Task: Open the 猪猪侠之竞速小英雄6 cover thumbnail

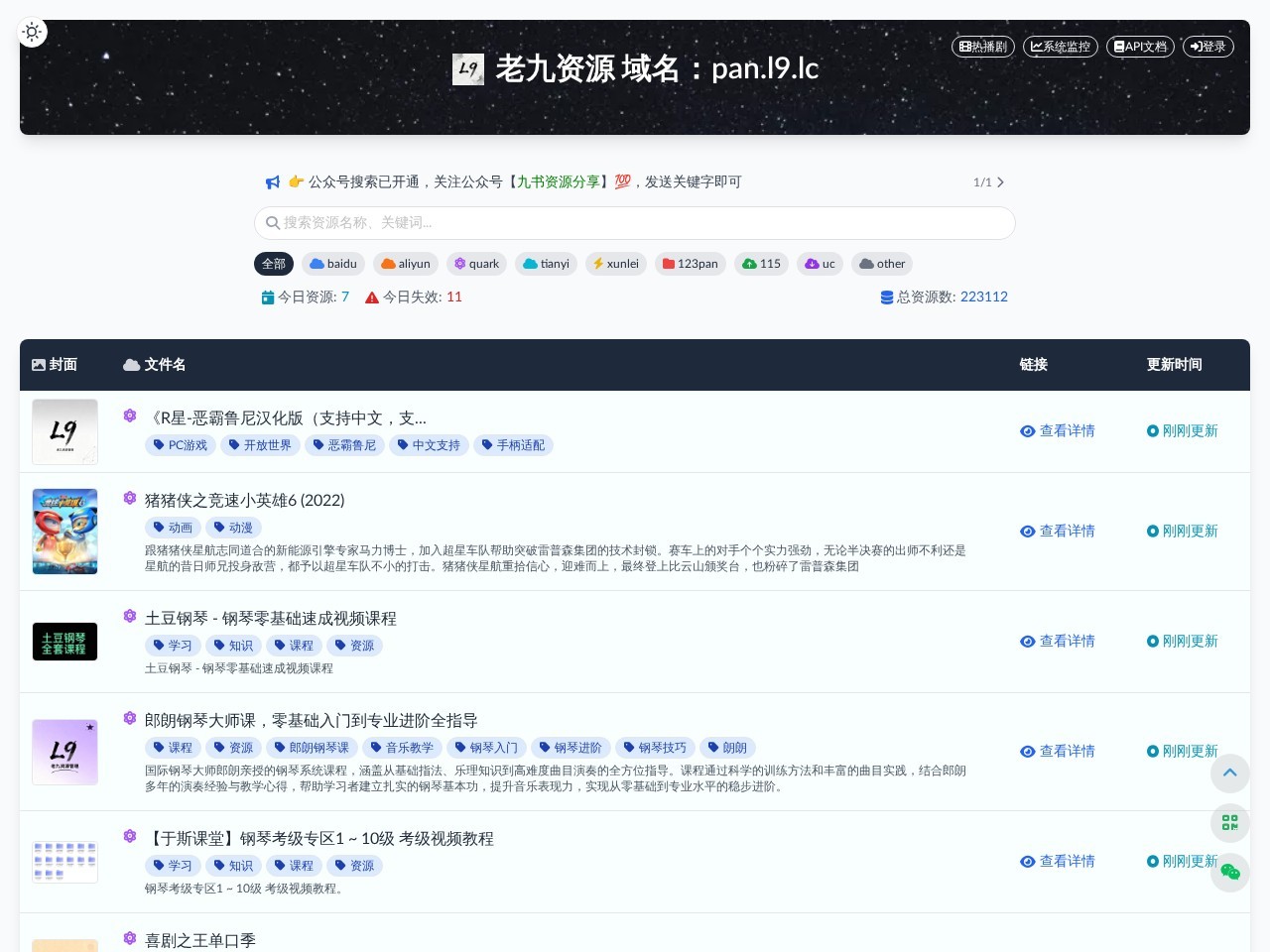Action: [64, 532]
